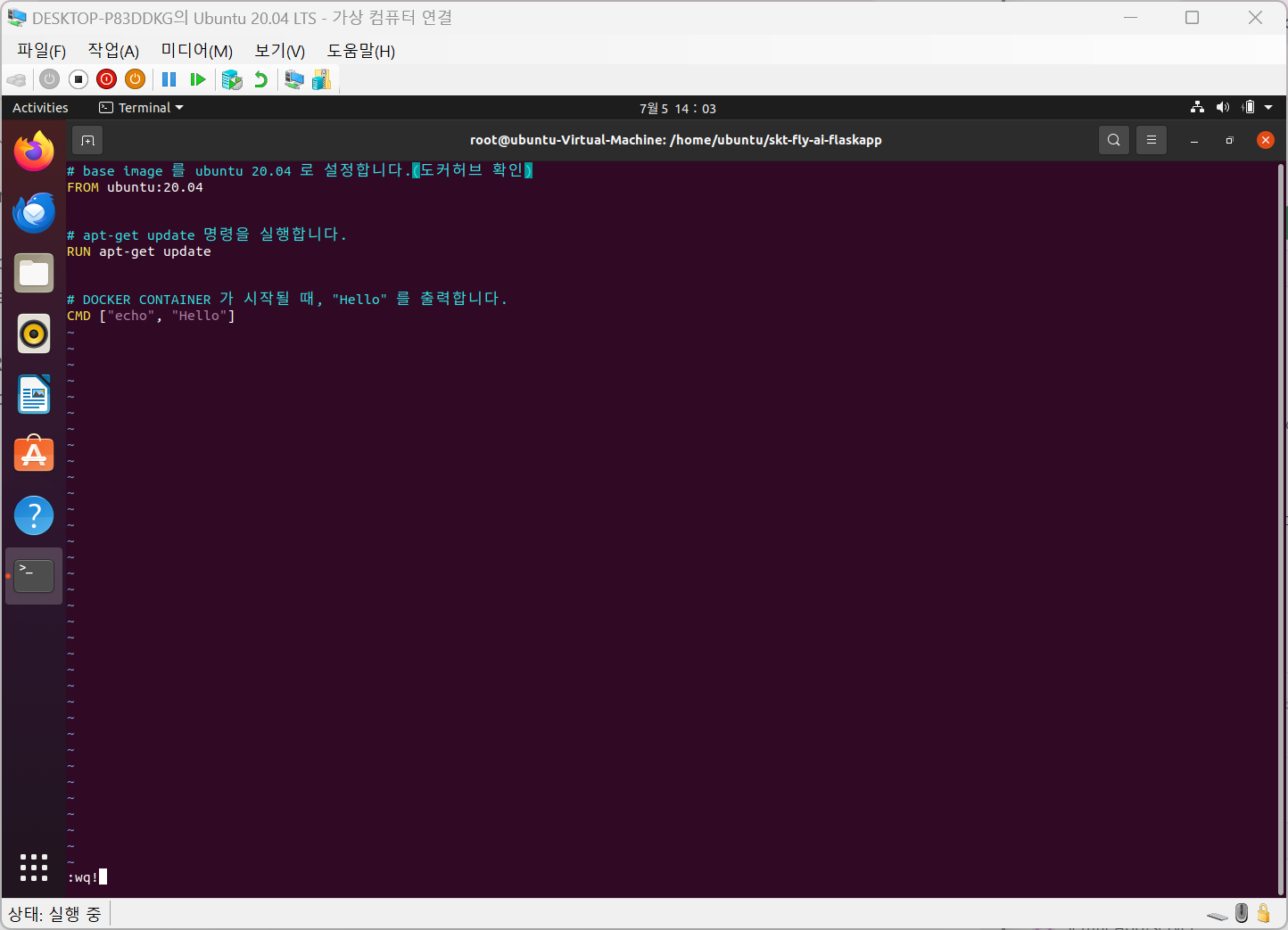The image size is (1288, 930).
Task: Click the volume speaker icon
Action: (1223, 107)
